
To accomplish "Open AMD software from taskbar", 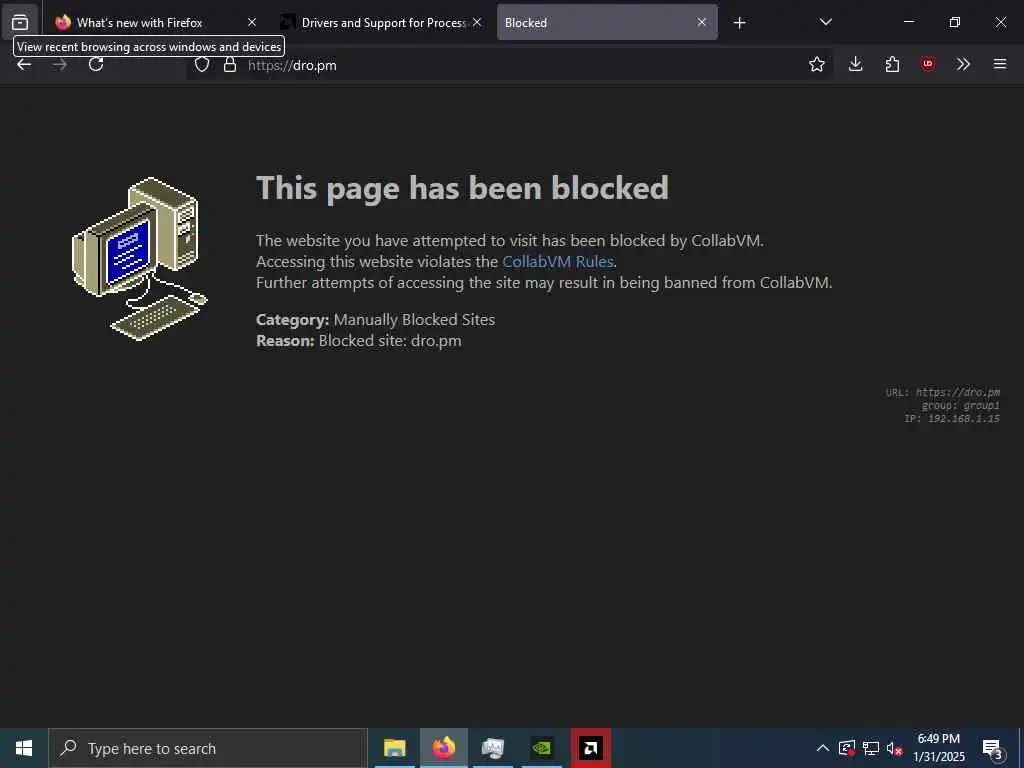I will (590, 748).
